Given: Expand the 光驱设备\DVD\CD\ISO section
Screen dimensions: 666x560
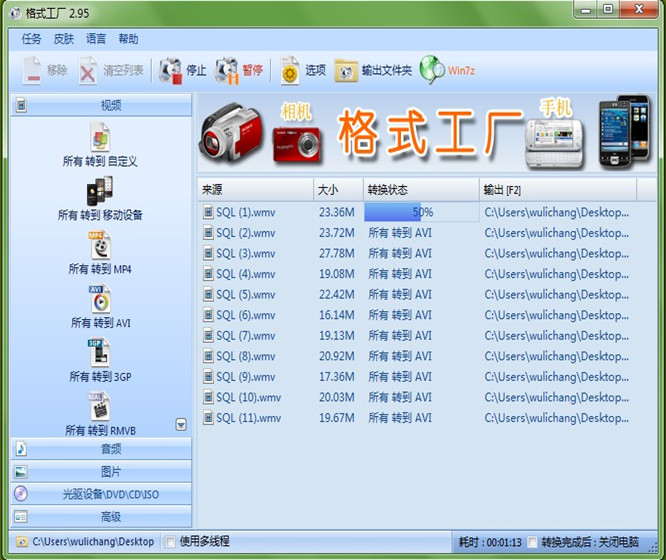Looking at the screenshot, I should click(x=101, y=494).
